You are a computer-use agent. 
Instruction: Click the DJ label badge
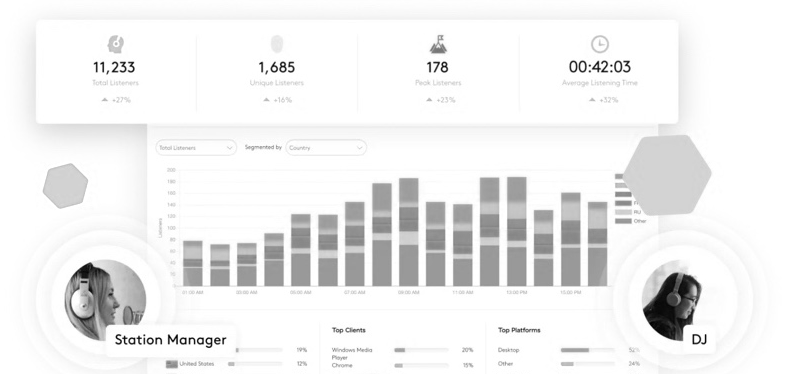point(699,340)
